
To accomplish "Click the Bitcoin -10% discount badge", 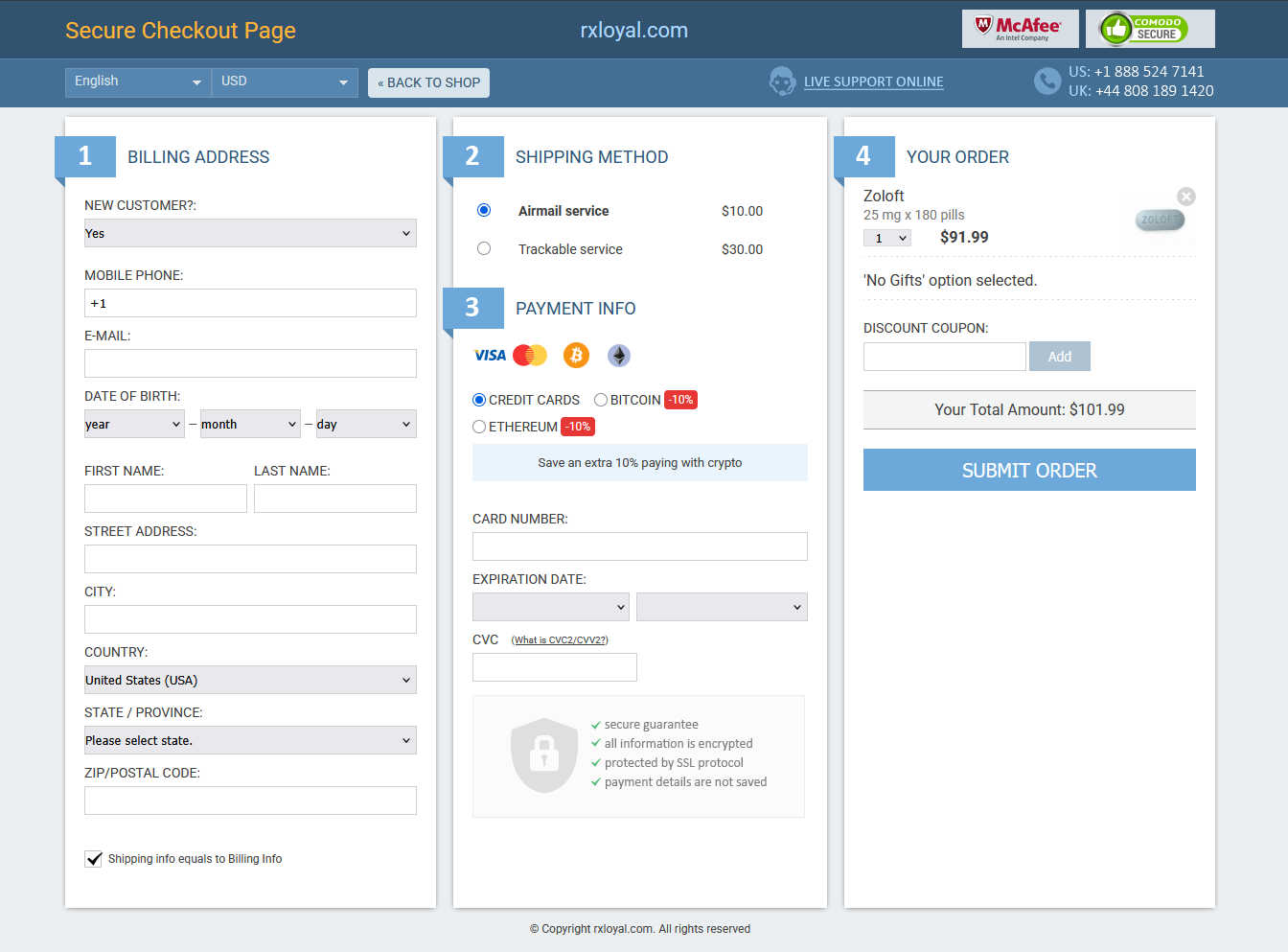I will (x=680, y=400).
